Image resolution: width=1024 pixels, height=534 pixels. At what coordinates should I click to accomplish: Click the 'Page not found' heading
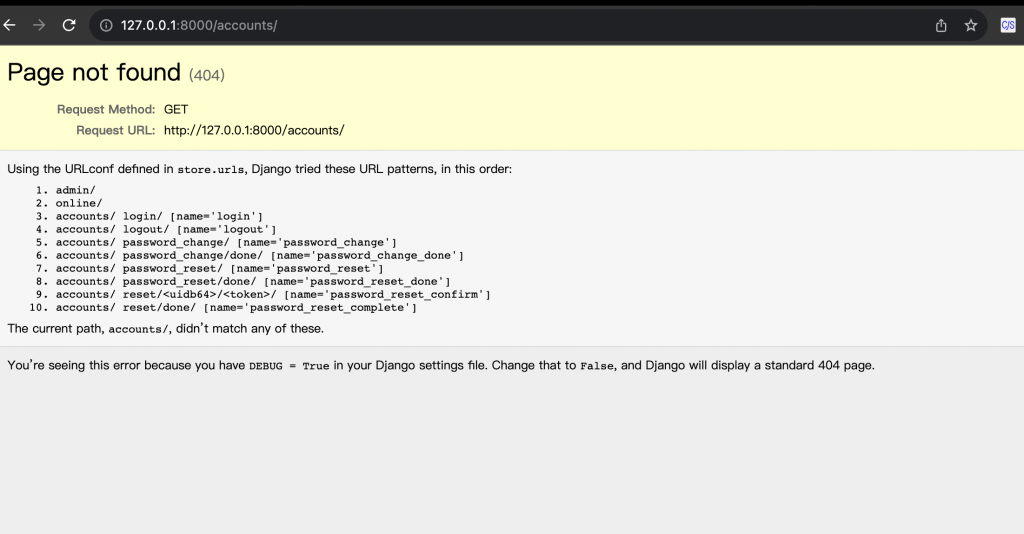pyautogui.click(x=94, y=73)
